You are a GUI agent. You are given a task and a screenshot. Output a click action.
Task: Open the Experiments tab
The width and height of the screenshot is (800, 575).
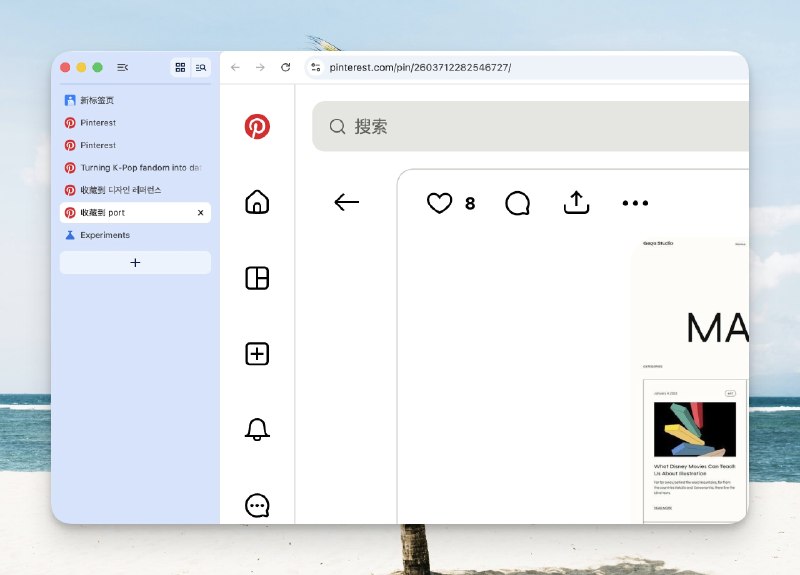[135, 235]
